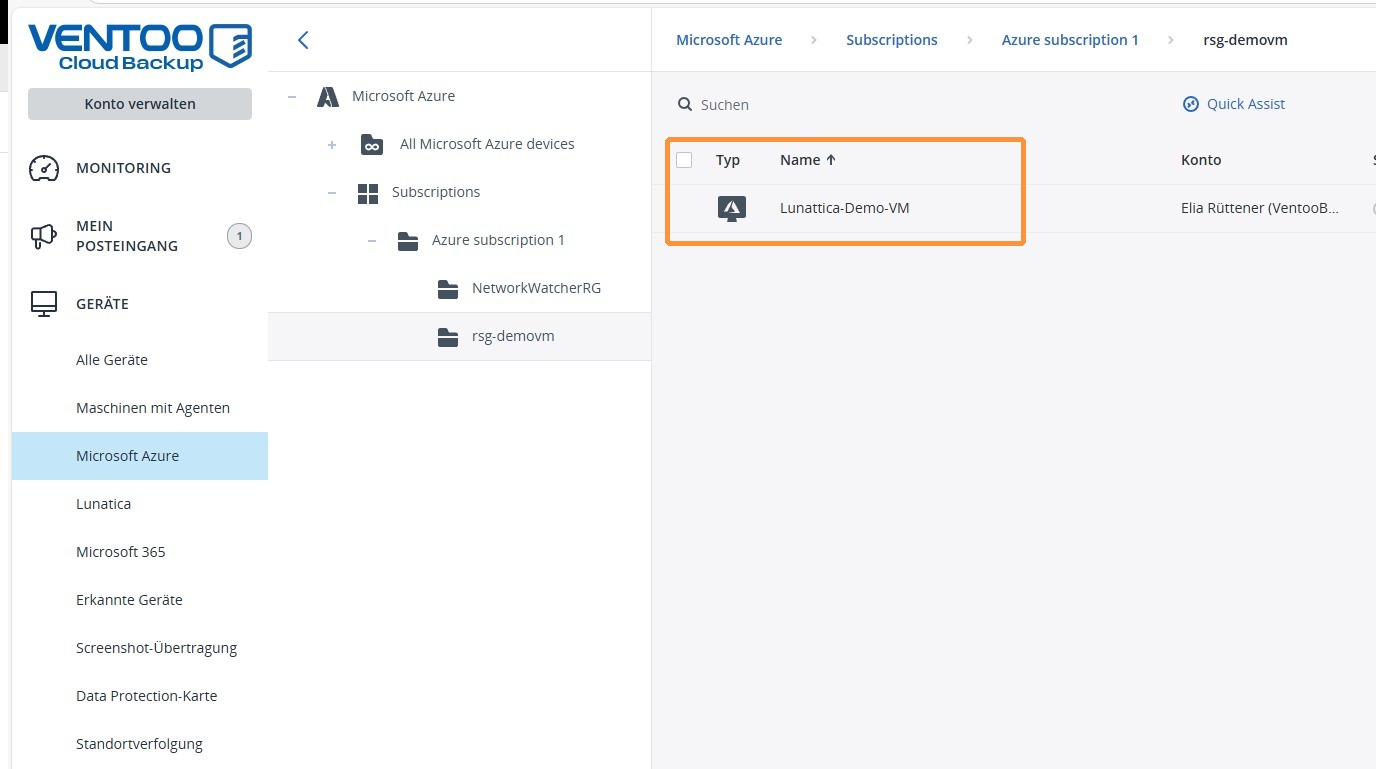This screenshot has height=769, width=1376.
Task: Click the All Microsoft Azure devices folder icon
Action: (372, 144)
